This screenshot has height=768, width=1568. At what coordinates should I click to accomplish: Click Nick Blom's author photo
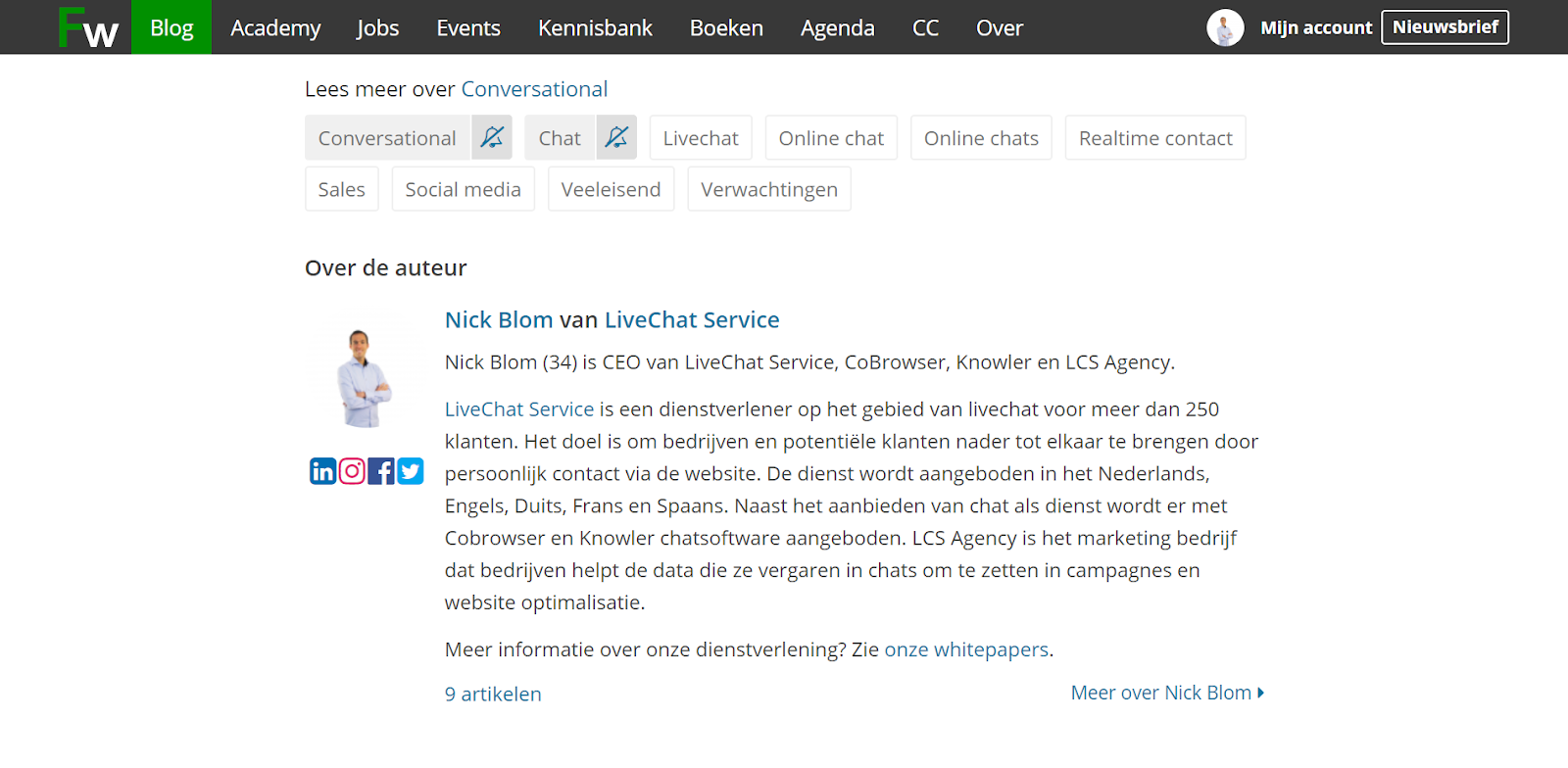coord(364,379)
